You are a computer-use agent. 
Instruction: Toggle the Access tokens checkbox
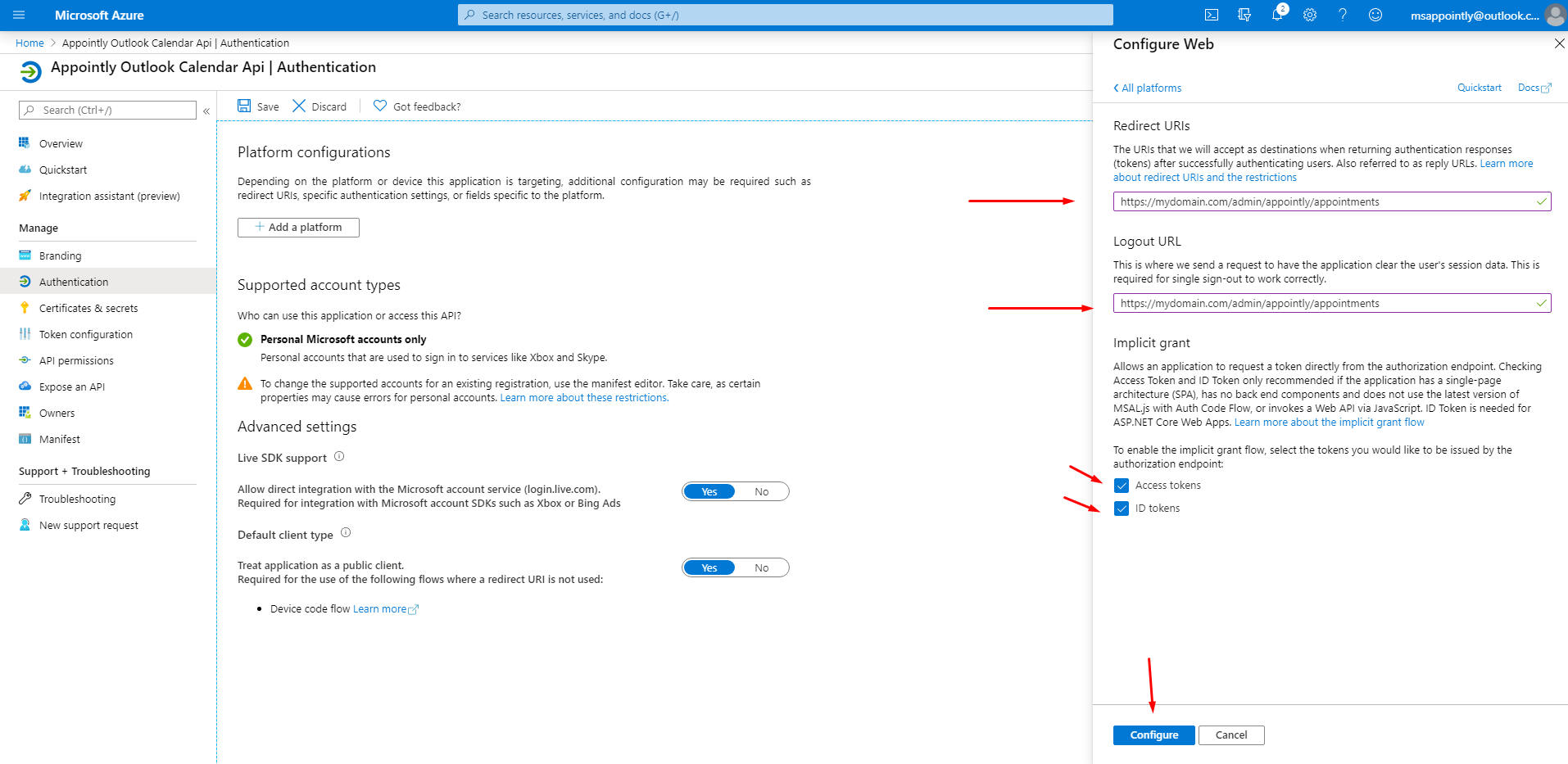click(x=1122, y=486)
